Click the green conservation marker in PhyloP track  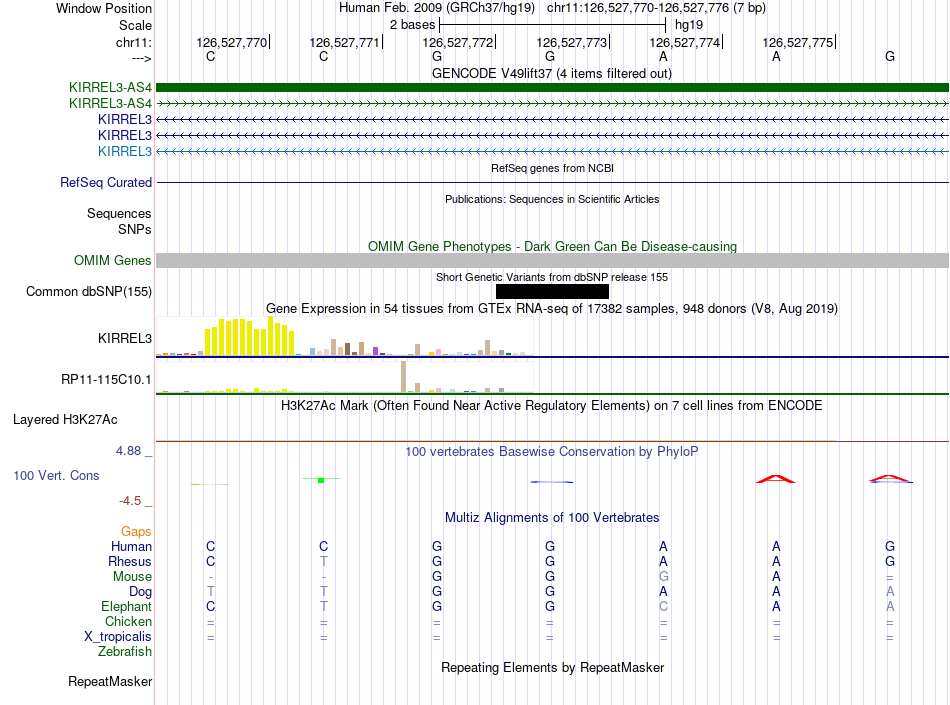pyautogui.click(x=321, y=480)
